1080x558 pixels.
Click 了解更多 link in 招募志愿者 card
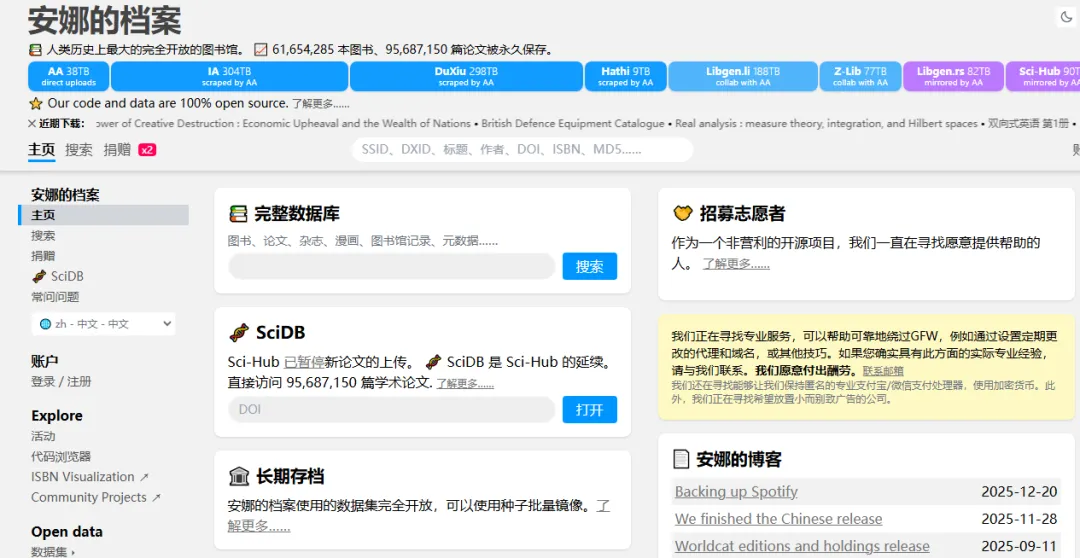736,264
